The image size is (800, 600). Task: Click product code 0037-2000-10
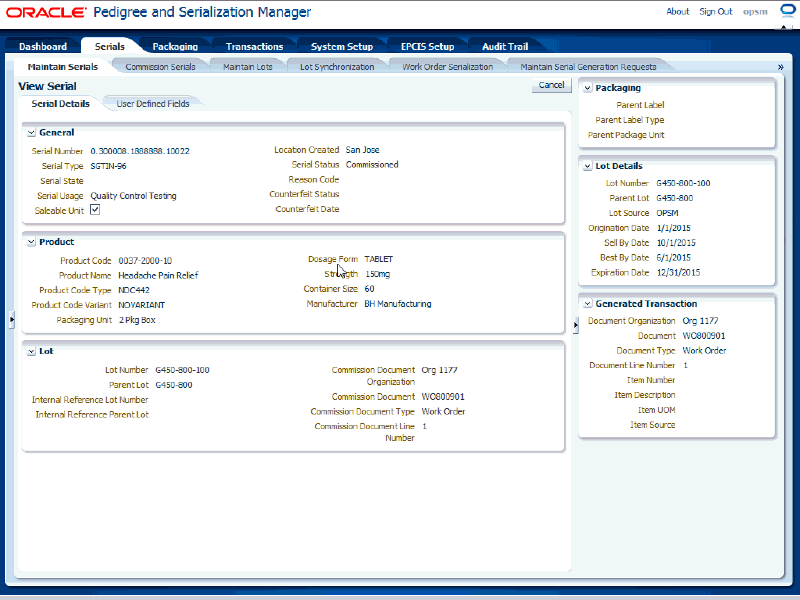pos(145,261)
